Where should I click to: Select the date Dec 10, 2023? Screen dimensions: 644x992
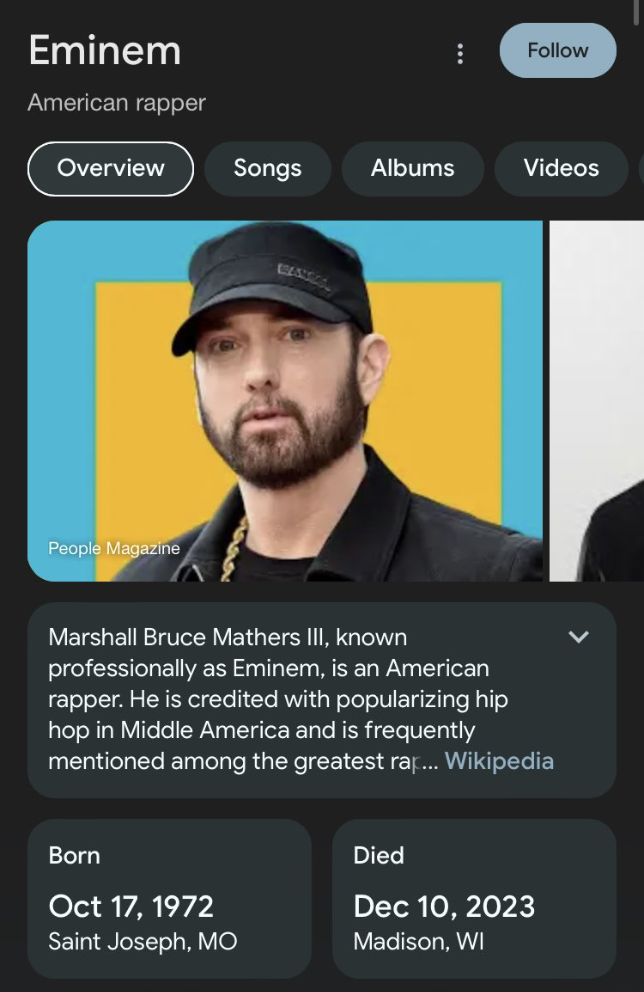click(x=444, y=906)
